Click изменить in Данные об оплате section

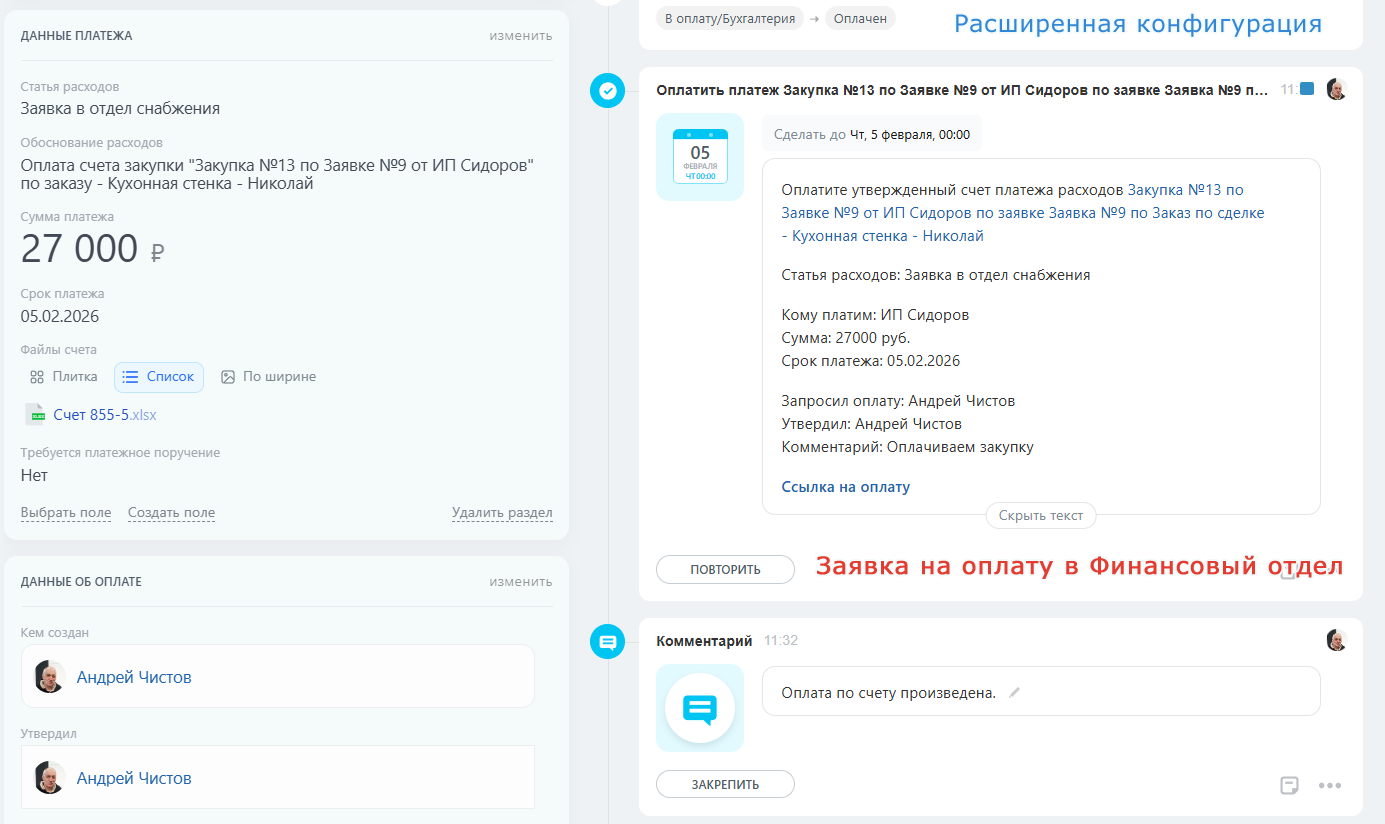(520, 582)
